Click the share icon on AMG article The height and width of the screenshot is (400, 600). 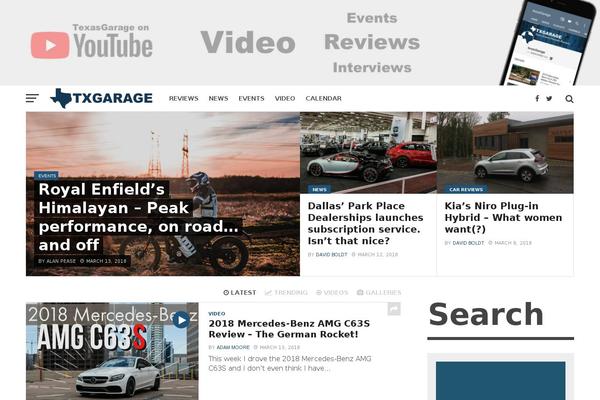pos(394,309)
